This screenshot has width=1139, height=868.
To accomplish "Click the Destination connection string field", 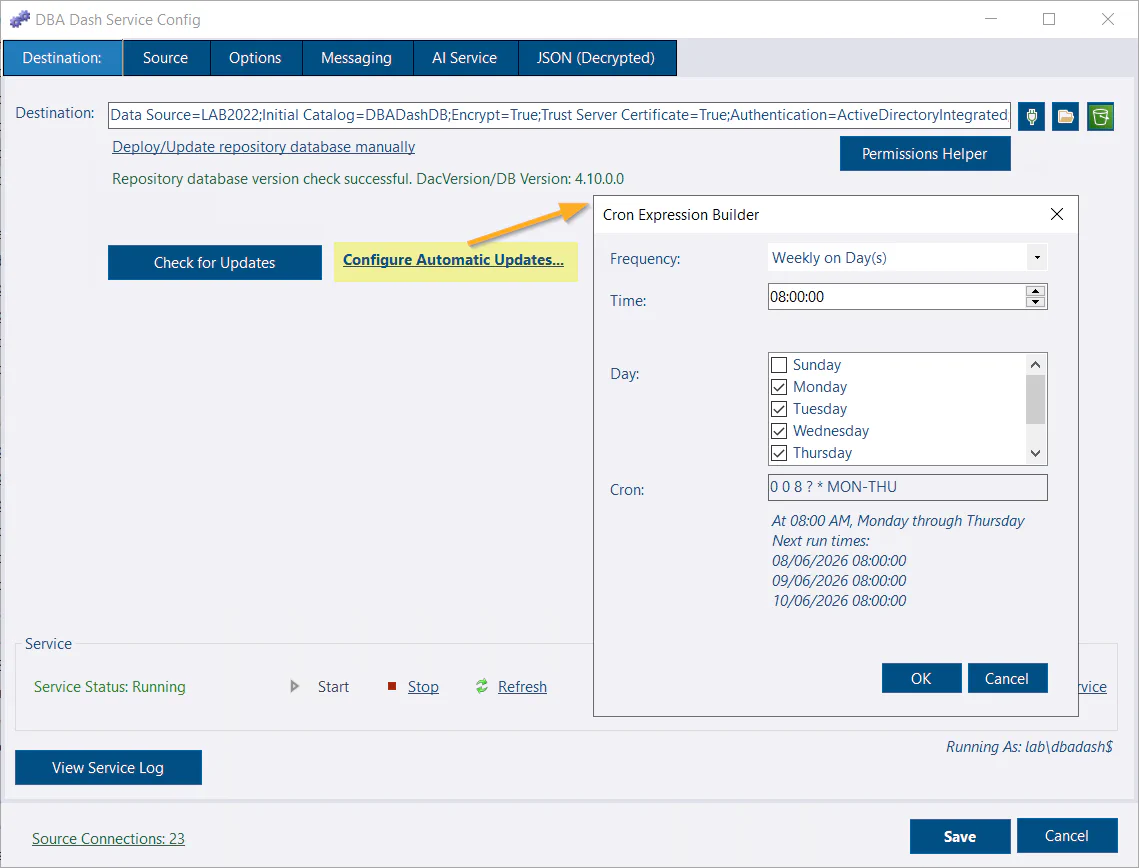I will (x=559, y=115).
